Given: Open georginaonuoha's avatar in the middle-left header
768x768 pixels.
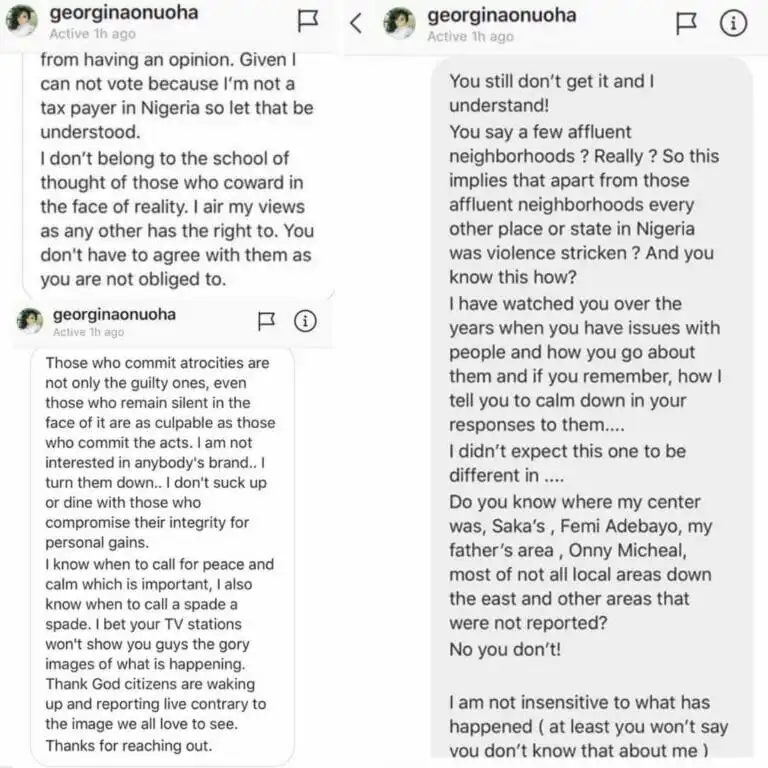Looking at the screenshot, I should tap(30, 321).
